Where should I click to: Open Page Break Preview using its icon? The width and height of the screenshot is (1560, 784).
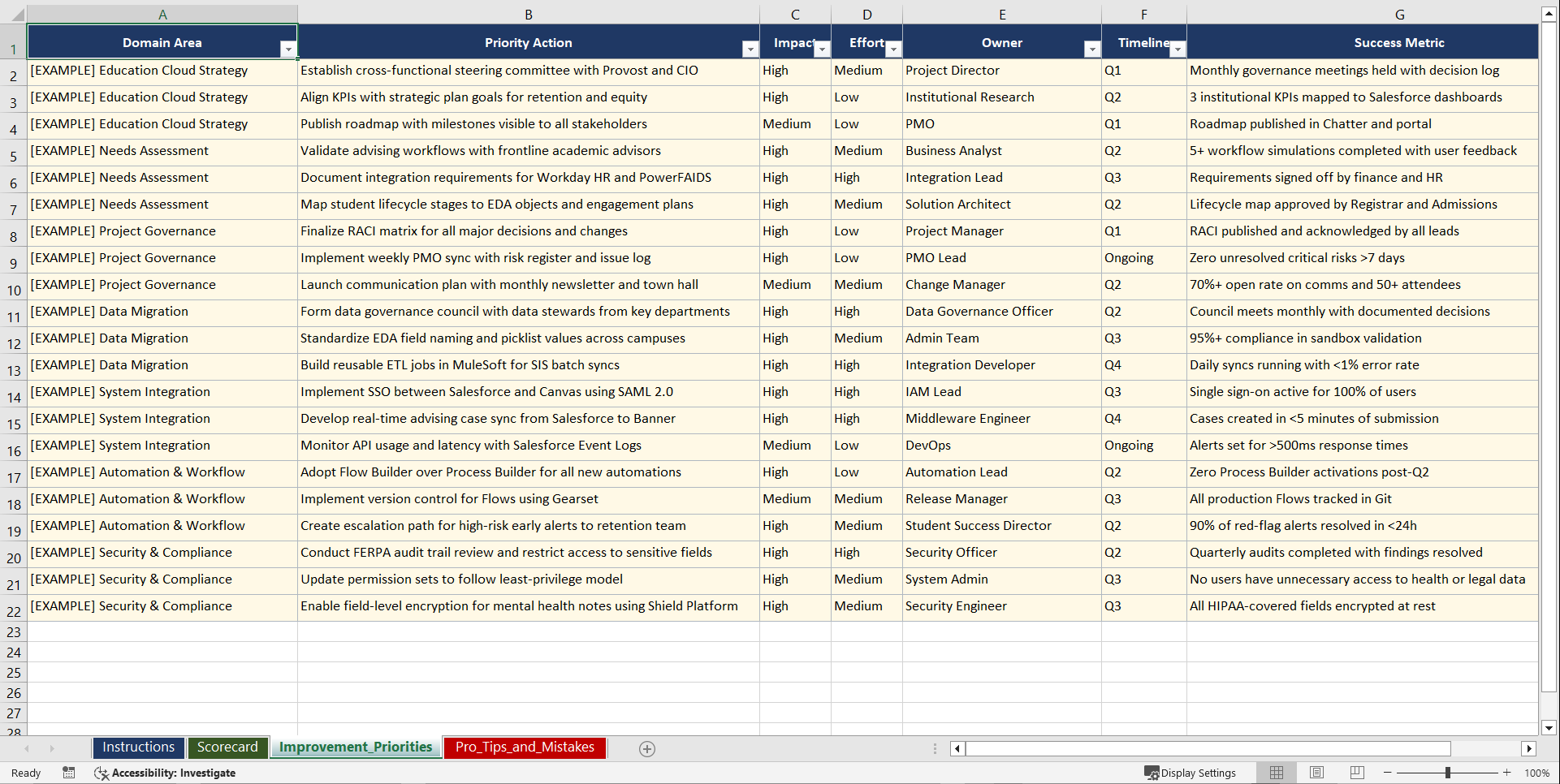1357,772
